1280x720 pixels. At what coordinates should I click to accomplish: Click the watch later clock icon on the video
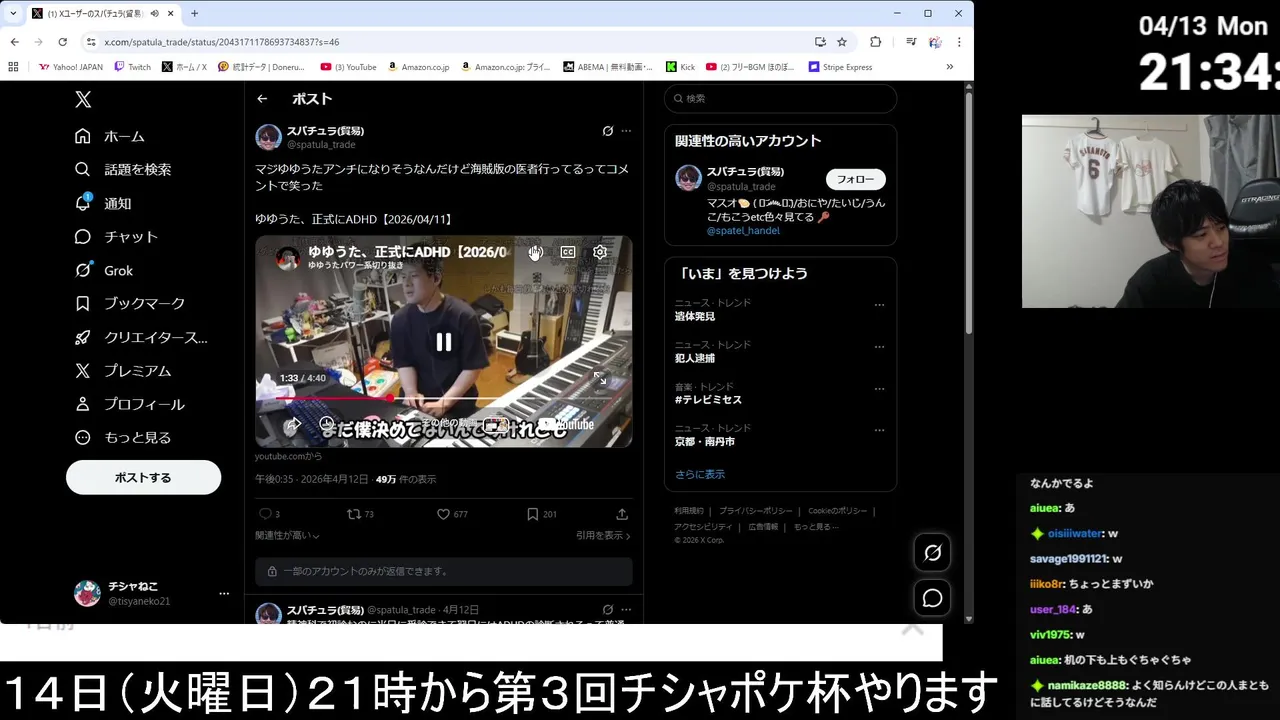327,425
